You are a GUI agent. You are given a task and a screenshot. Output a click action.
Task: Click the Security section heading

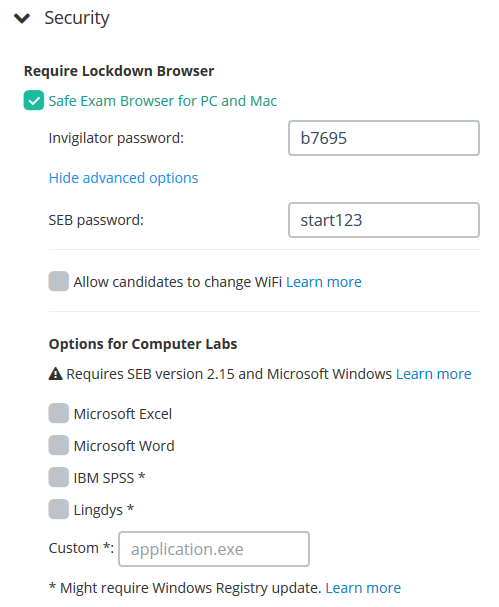pyautogui.click(x=77, y=18)
